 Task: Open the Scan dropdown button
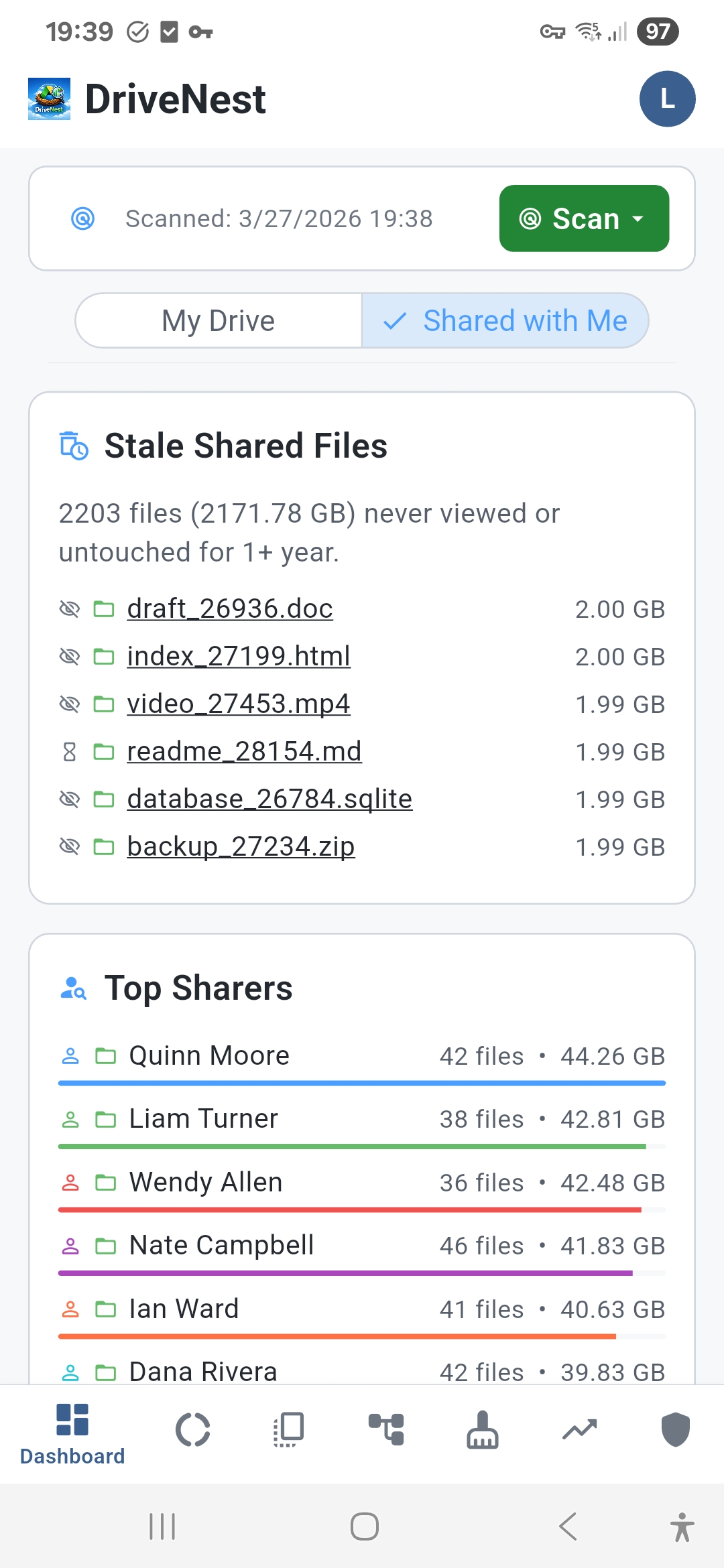(x=584, y=218)
